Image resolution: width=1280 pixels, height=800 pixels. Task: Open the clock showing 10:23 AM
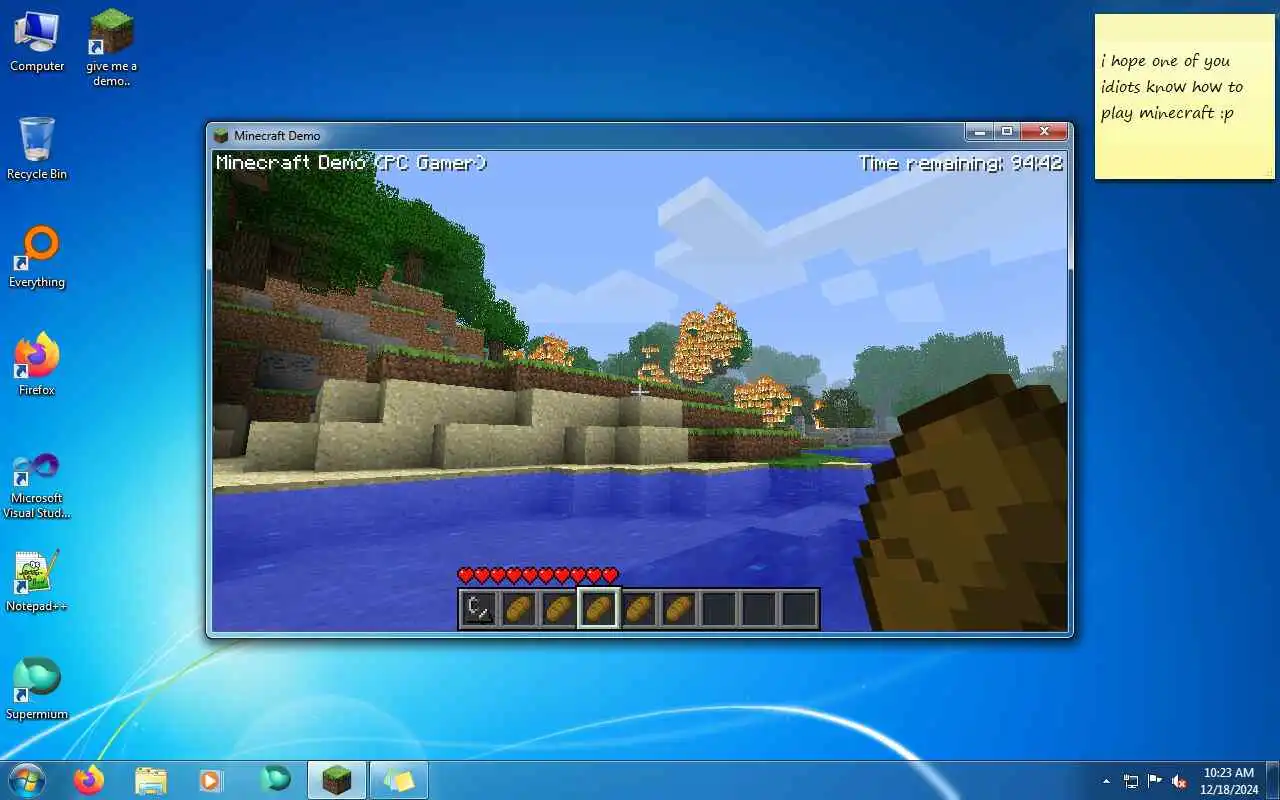point(1229,781)
